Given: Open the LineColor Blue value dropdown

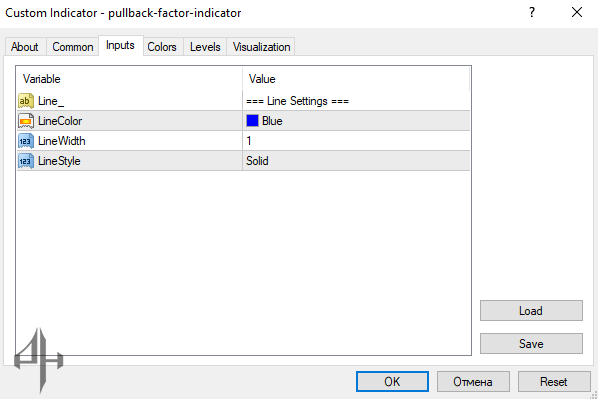Looking at the screenshot, I should pyautogui.click(x=356, y=121).
